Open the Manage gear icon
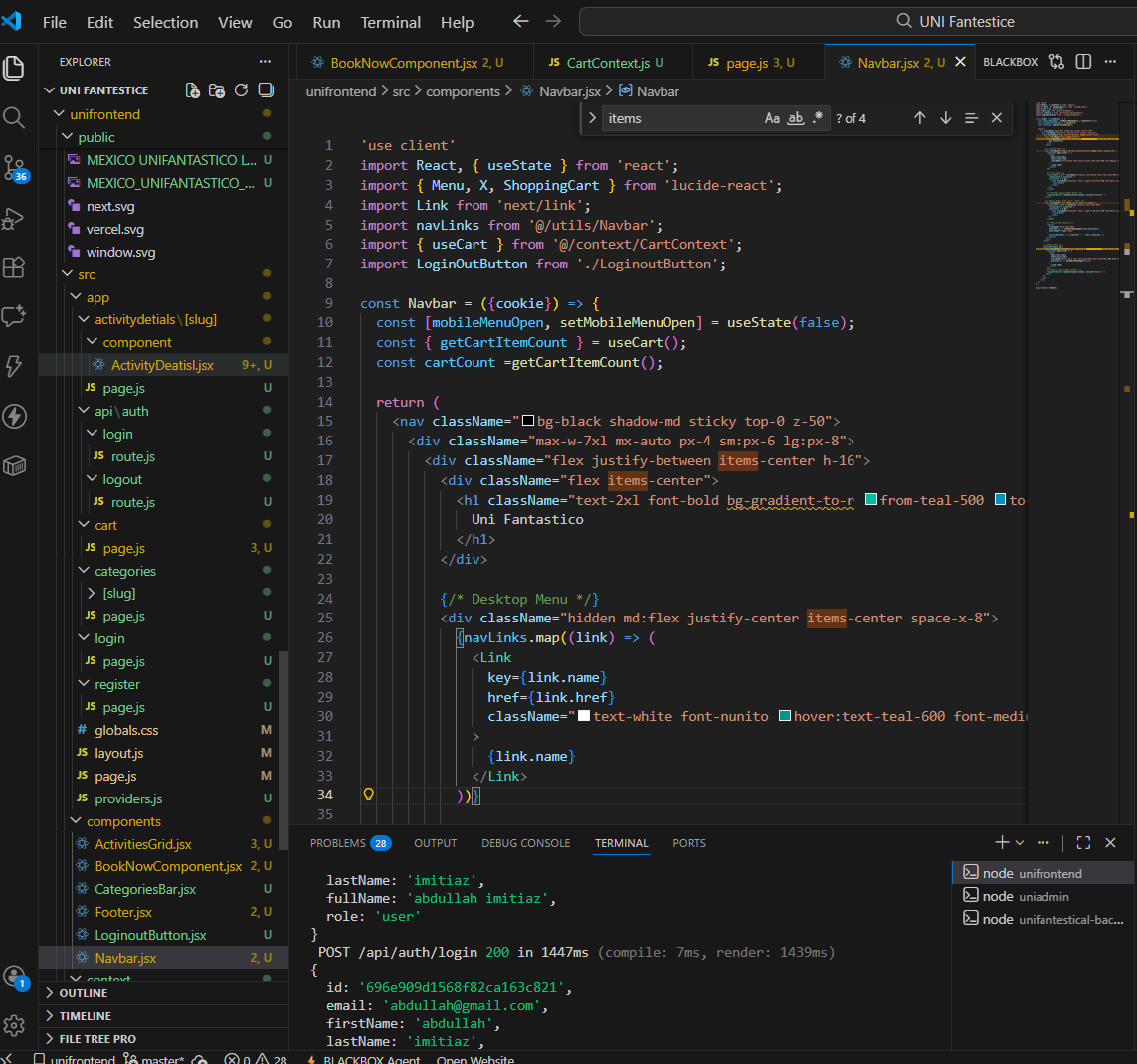 pos(14,1025)
